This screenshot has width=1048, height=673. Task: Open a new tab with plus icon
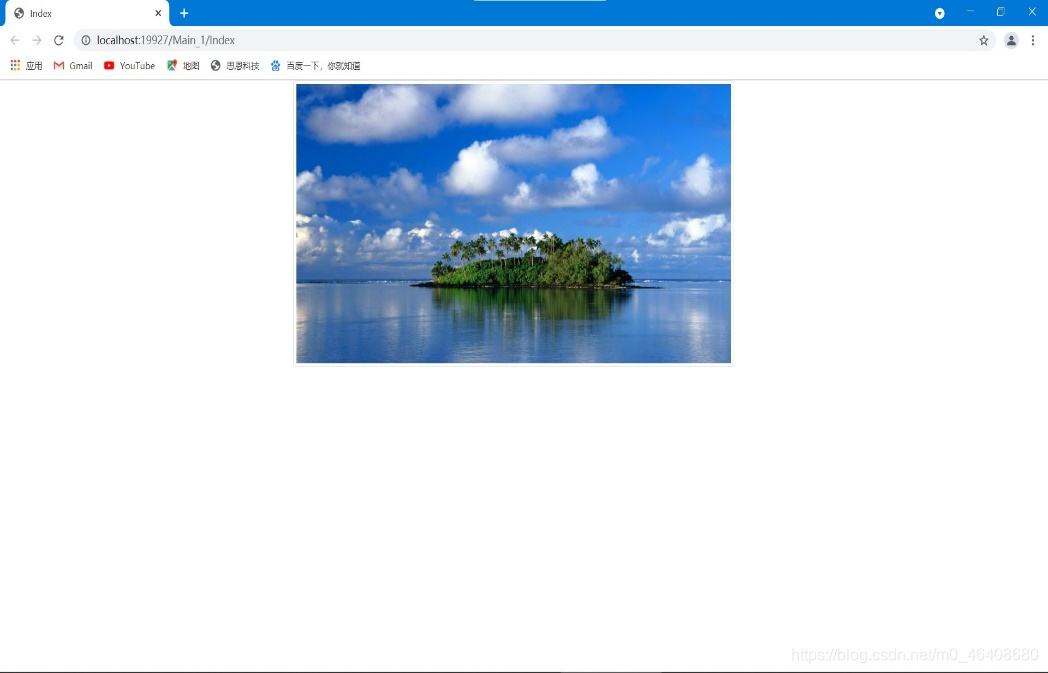(184, 13)
